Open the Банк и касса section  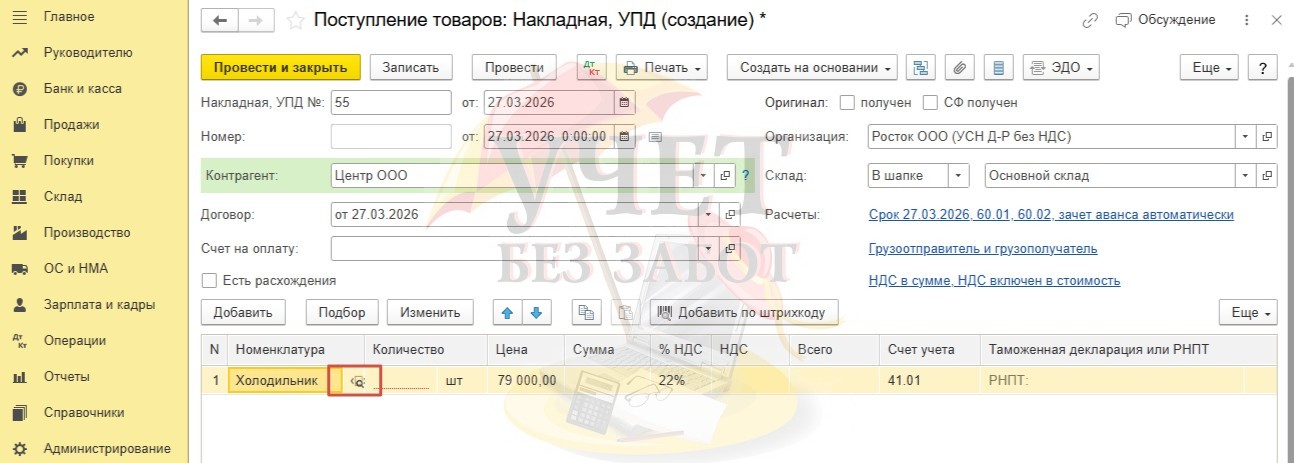[x=82, y=88]
